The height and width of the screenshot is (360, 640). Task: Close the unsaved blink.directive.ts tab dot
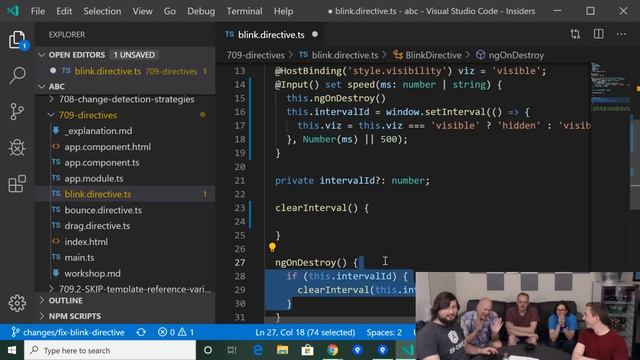pyautogui.click(x=315, y=34)
